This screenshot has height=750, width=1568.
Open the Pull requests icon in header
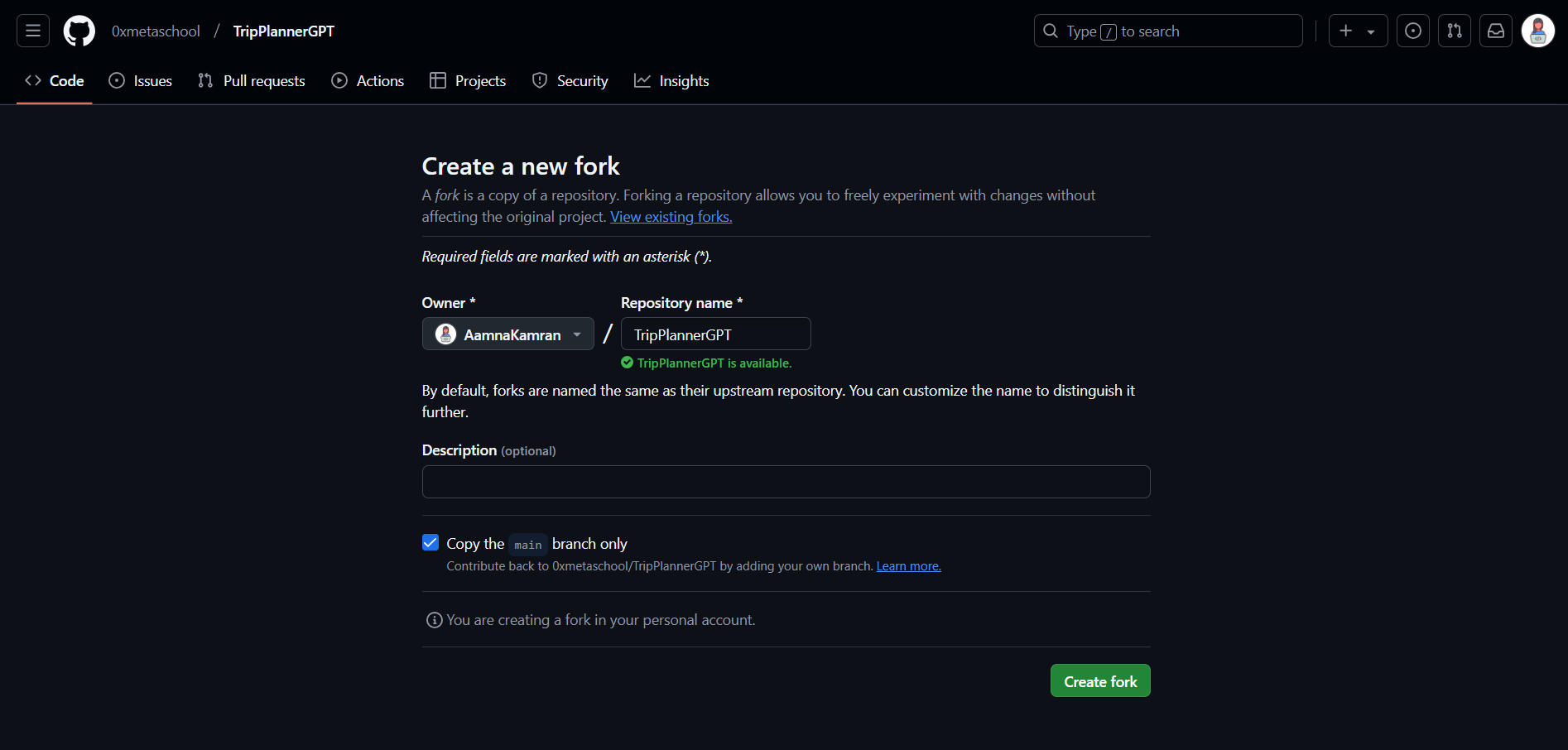[x=1454, y=31]
